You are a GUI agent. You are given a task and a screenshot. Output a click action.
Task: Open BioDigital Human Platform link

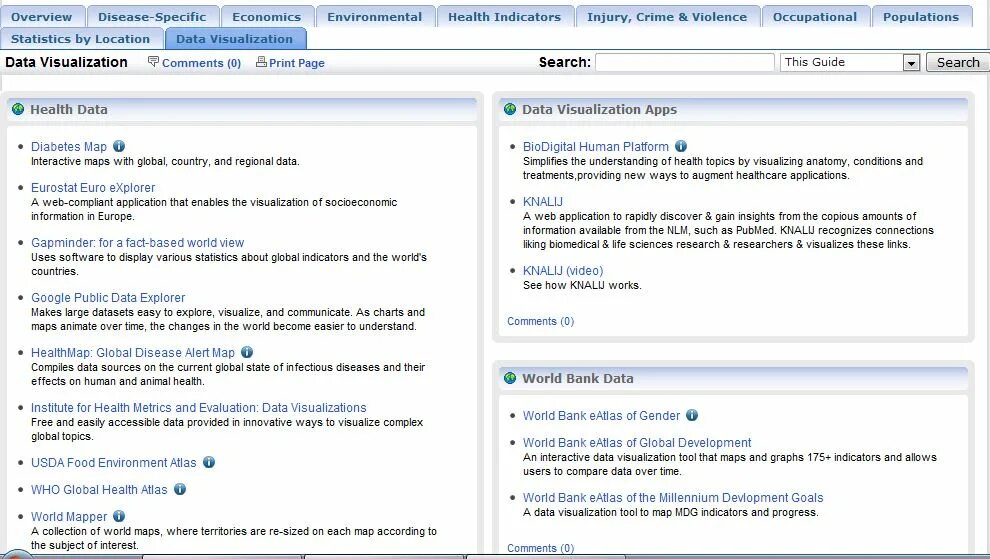coord(595,147)
